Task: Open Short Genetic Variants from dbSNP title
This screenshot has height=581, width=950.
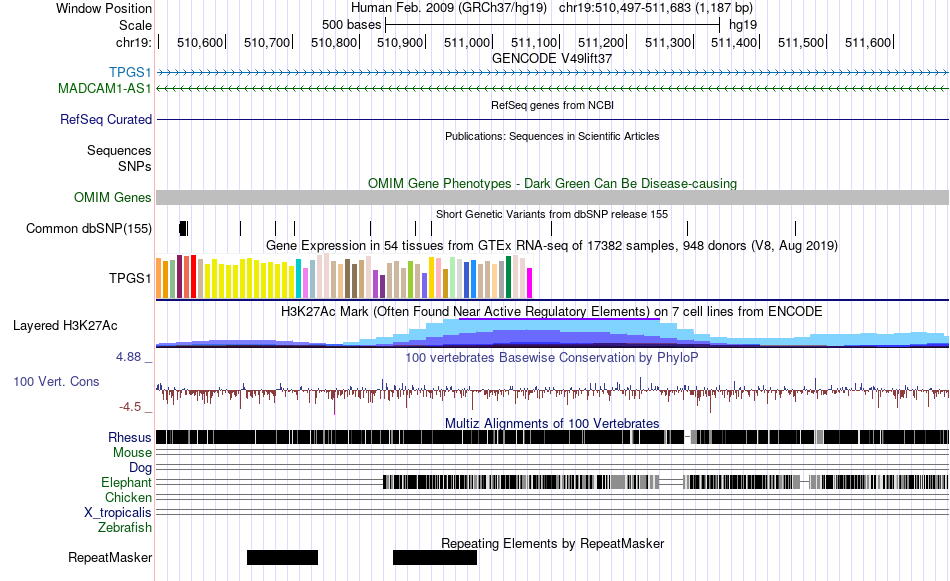Action: 552,214
